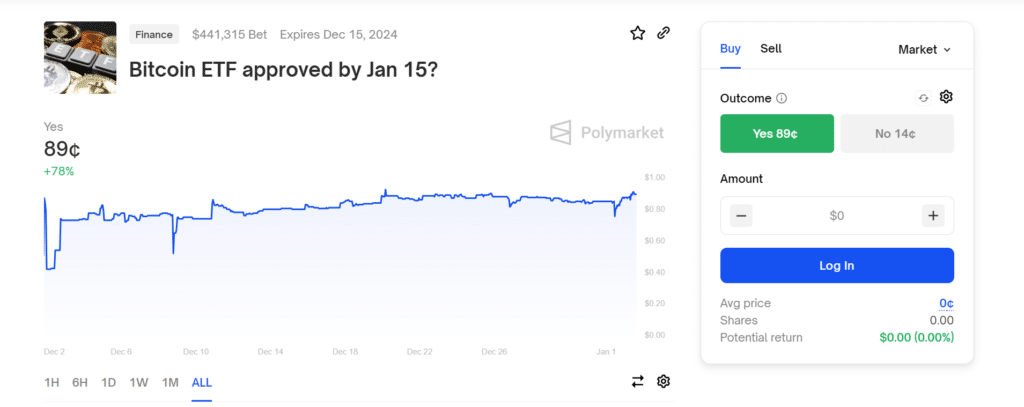Viewport: 1024px width, 407px height.
Task: Log In with the blue button
Action: [x=837, y=265]
